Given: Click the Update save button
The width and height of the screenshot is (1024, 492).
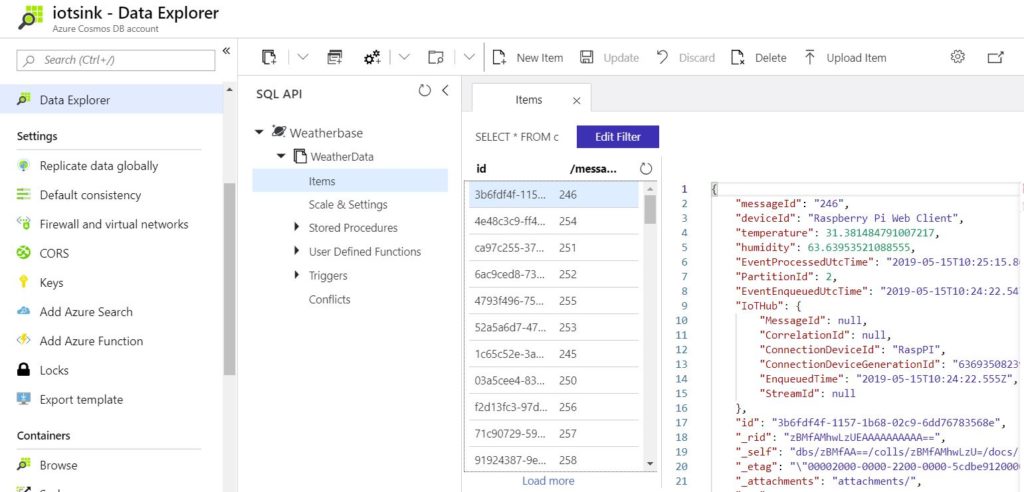Looking at the screenshot, I should click(x=609, y=57).
